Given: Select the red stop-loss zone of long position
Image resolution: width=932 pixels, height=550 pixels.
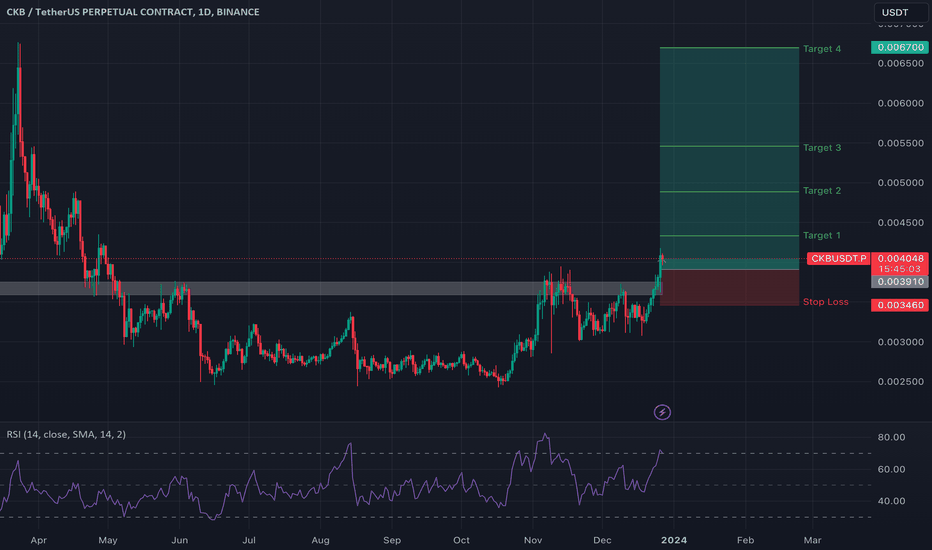Looking at the screenshot, I should (729, 288).
